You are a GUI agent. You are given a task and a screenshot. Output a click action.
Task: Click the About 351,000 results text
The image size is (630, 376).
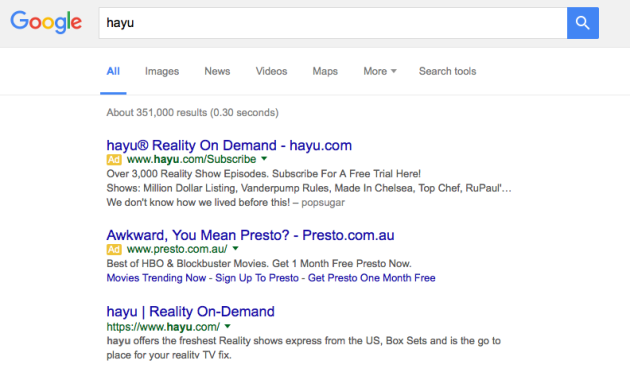pos(192,112)
